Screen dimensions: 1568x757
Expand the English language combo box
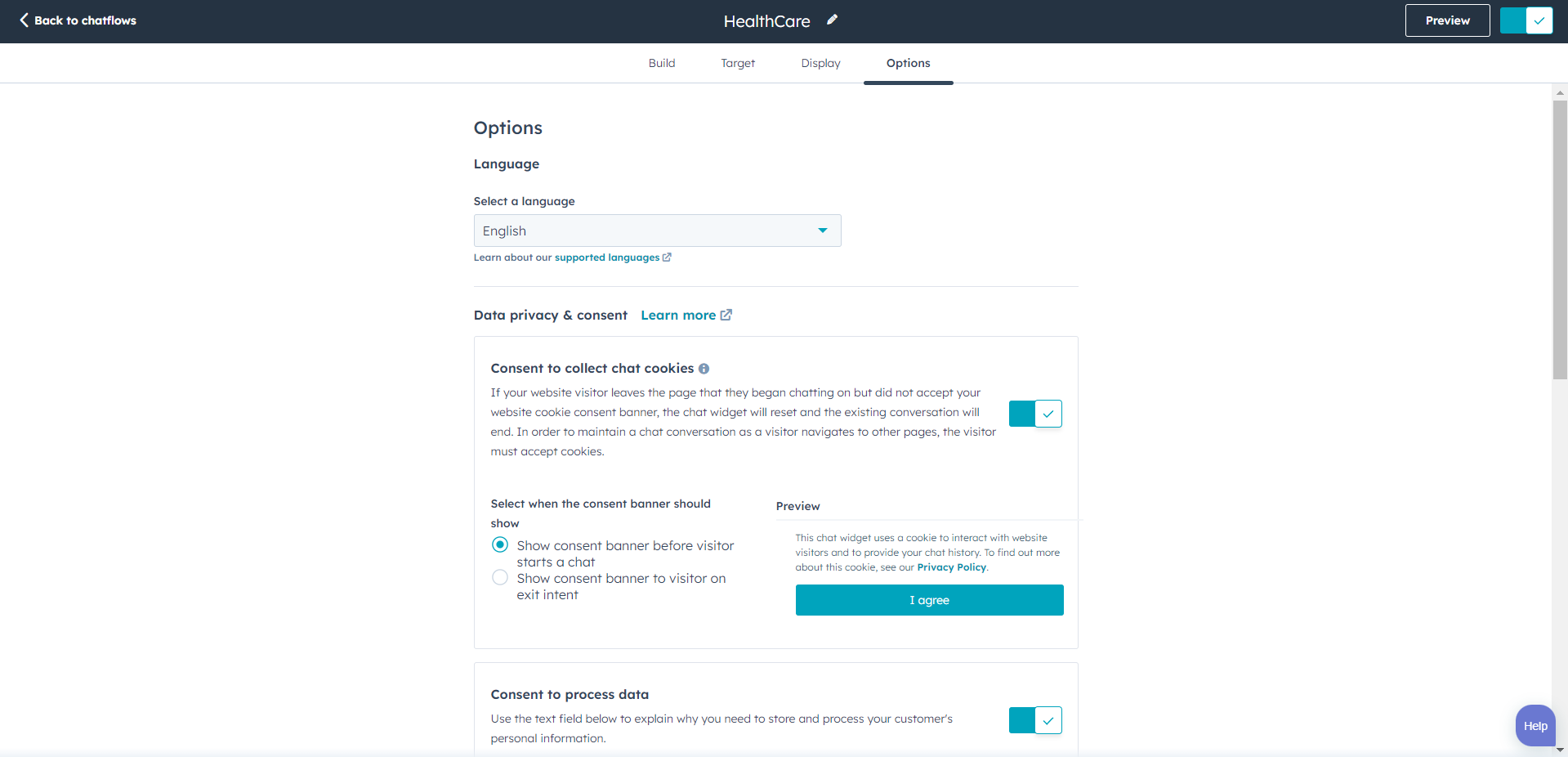click(x=656, y=231)
